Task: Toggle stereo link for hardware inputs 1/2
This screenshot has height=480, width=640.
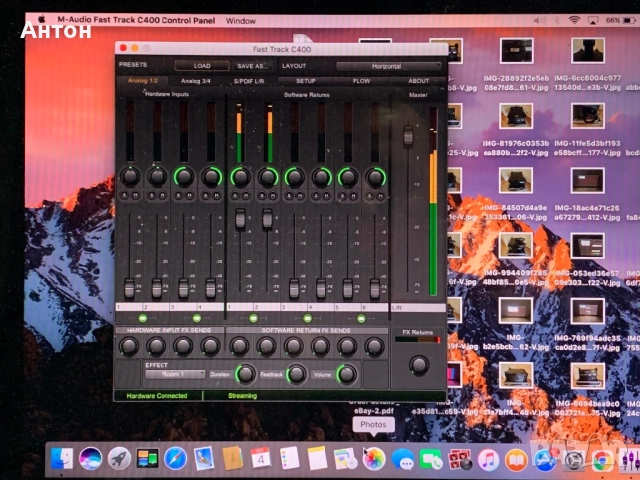Action: click(x=142, y=318)
